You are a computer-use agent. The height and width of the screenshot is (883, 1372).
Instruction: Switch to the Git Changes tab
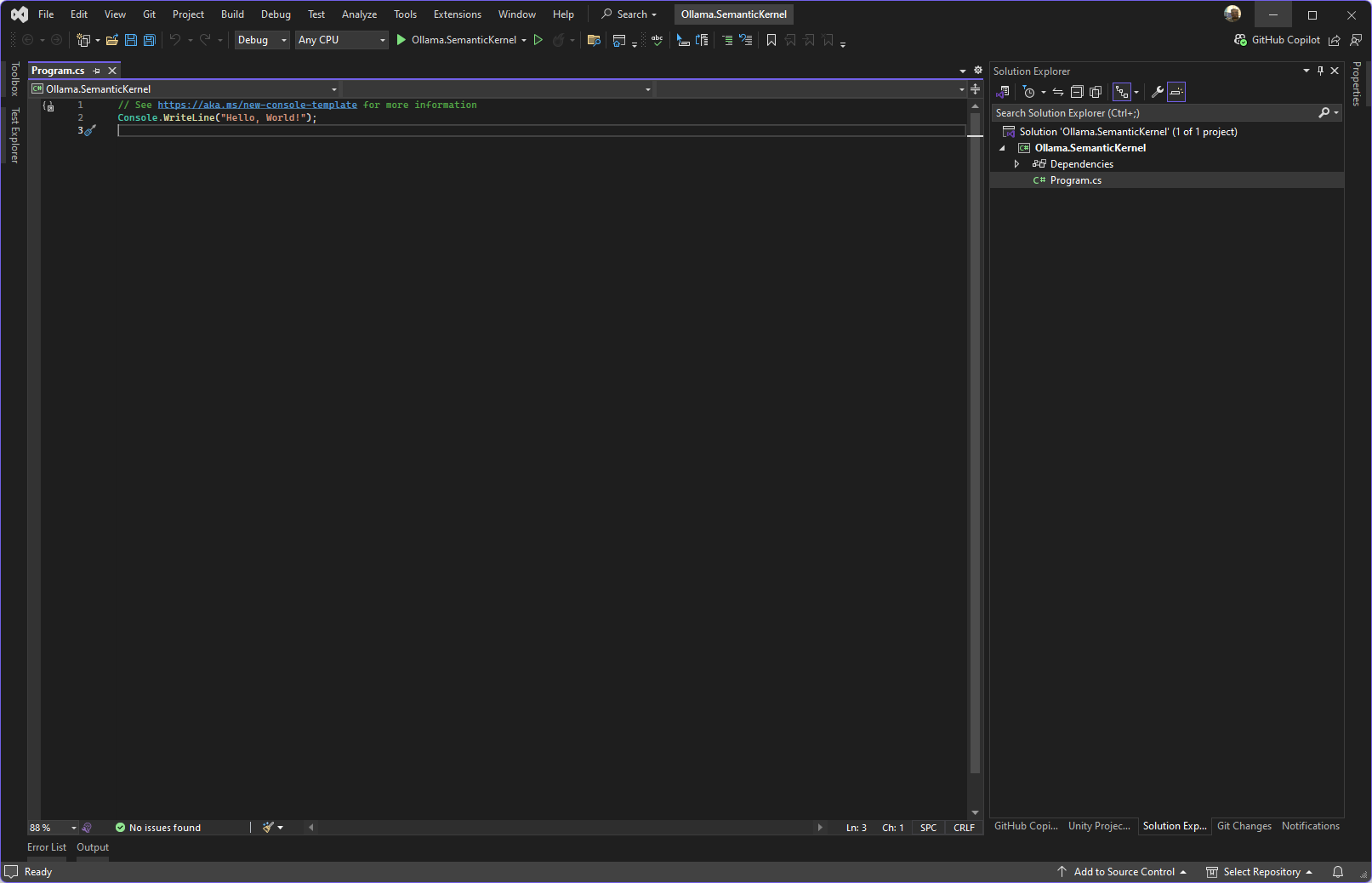point(1244,826)
